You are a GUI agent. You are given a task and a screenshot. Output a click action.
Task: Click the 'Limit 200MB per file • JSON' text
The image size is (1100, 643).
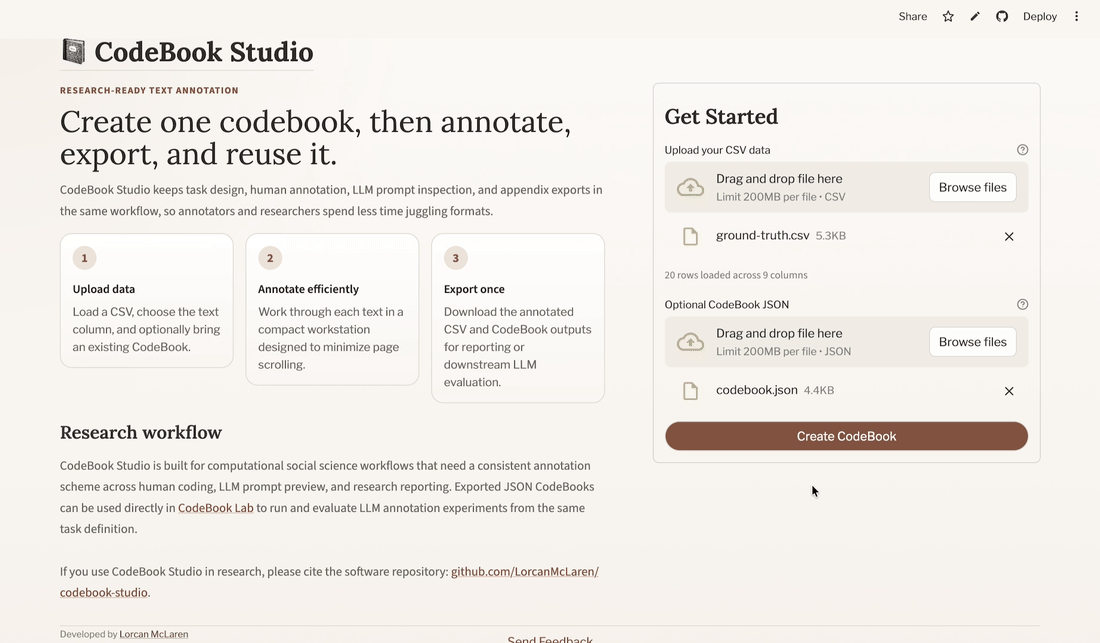(783, 351)
